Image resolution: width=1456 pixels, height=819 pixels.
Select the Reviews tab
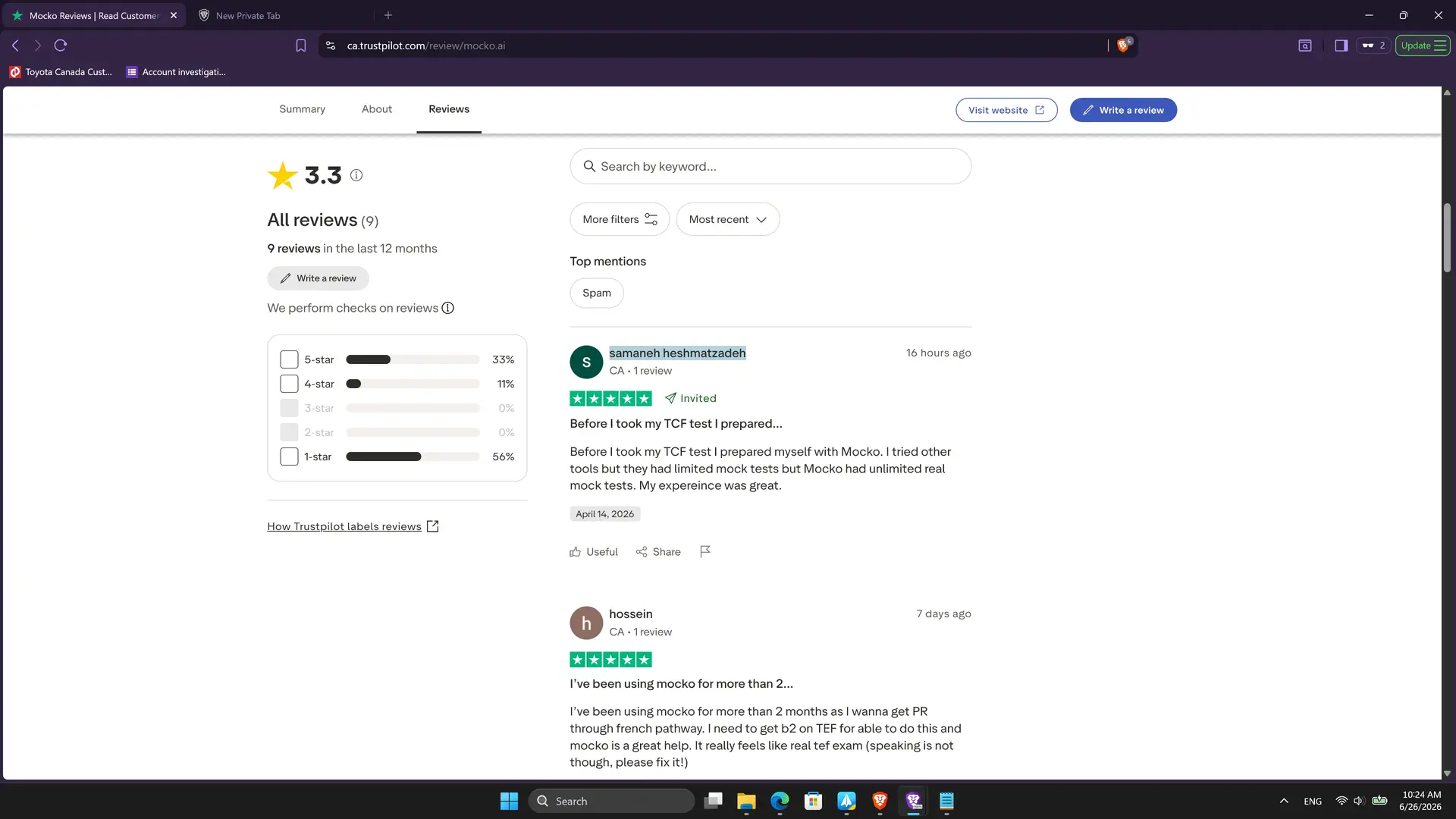449,109
